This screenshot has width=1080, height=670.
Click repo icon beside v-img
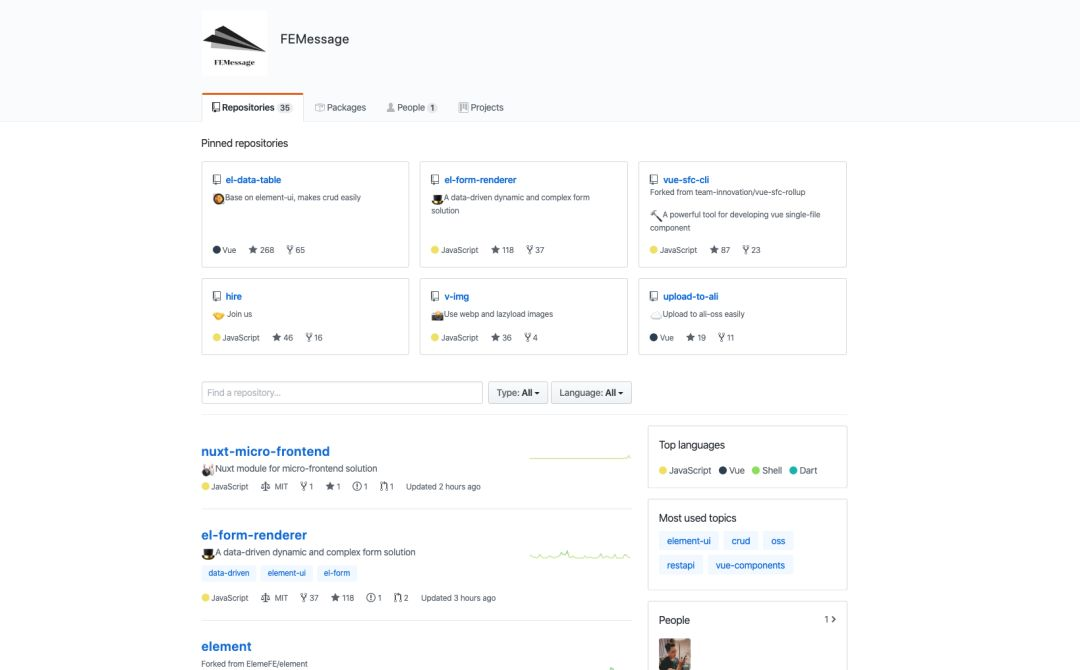435,296
